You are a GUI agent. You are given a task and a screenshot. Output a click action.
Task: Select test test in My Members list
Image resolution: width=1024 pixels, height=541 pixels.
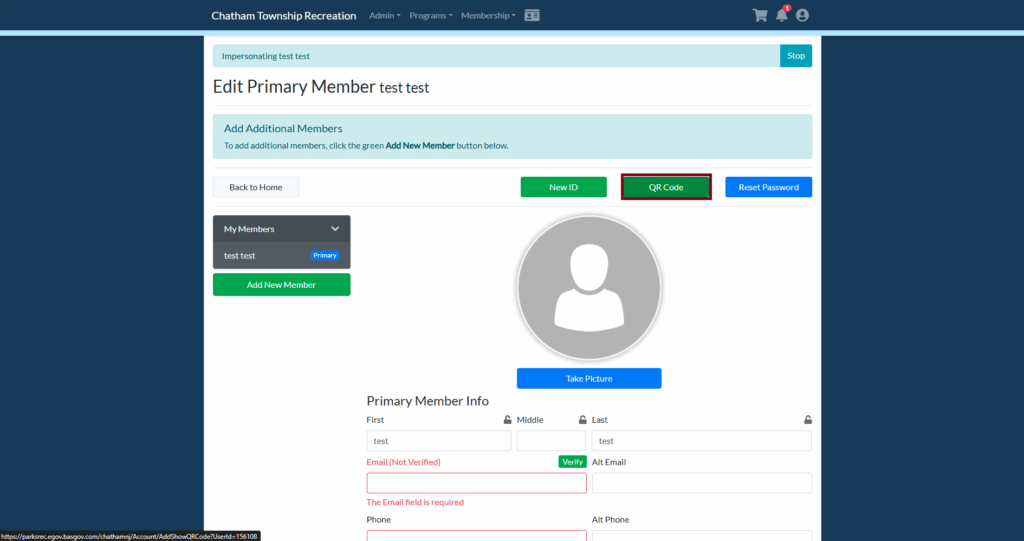240,256
